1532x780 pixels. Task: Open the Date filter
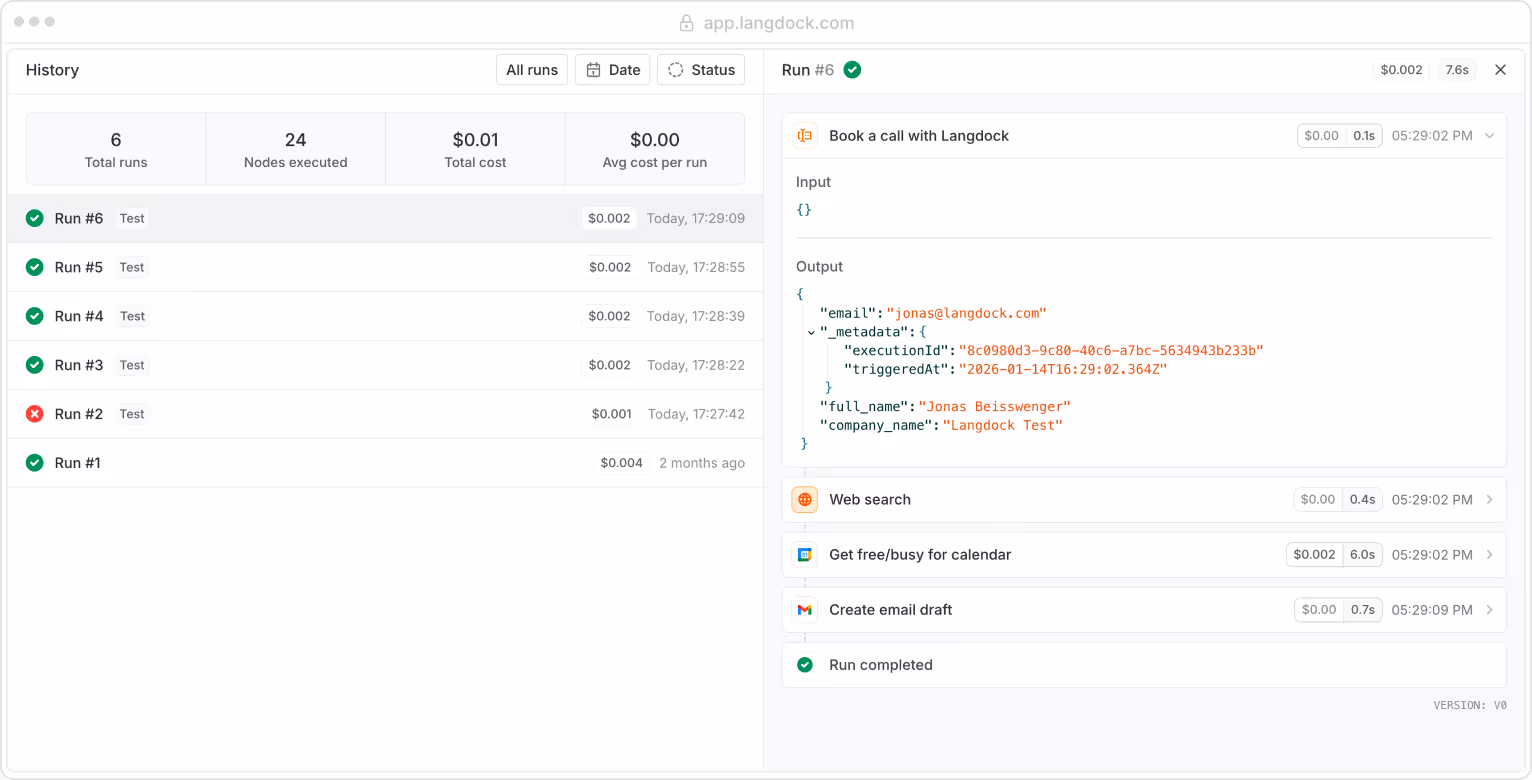tap(613, 70)
